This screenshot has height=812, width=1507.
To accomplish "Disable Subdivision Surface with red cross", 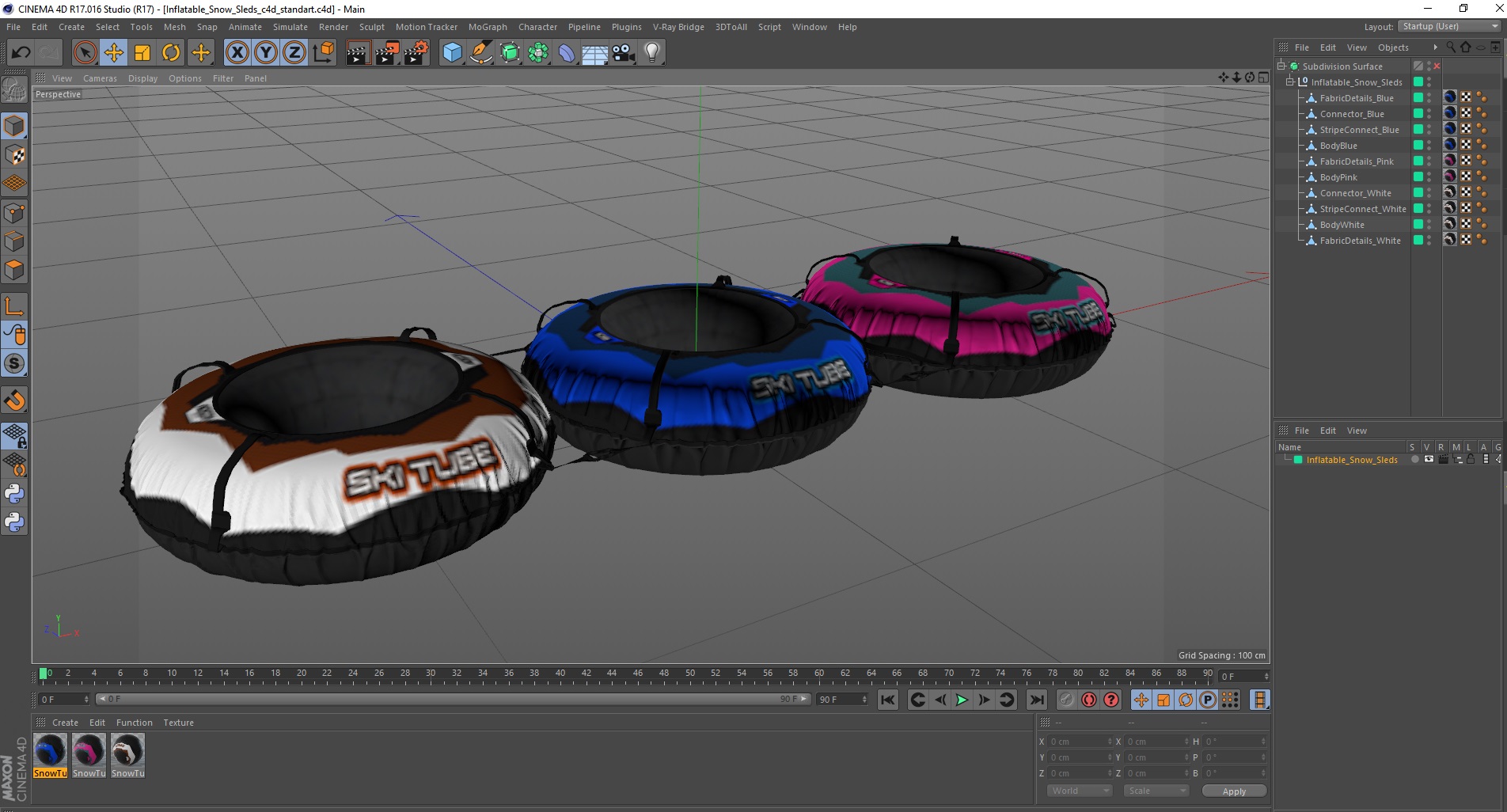I will (1437, 66).
